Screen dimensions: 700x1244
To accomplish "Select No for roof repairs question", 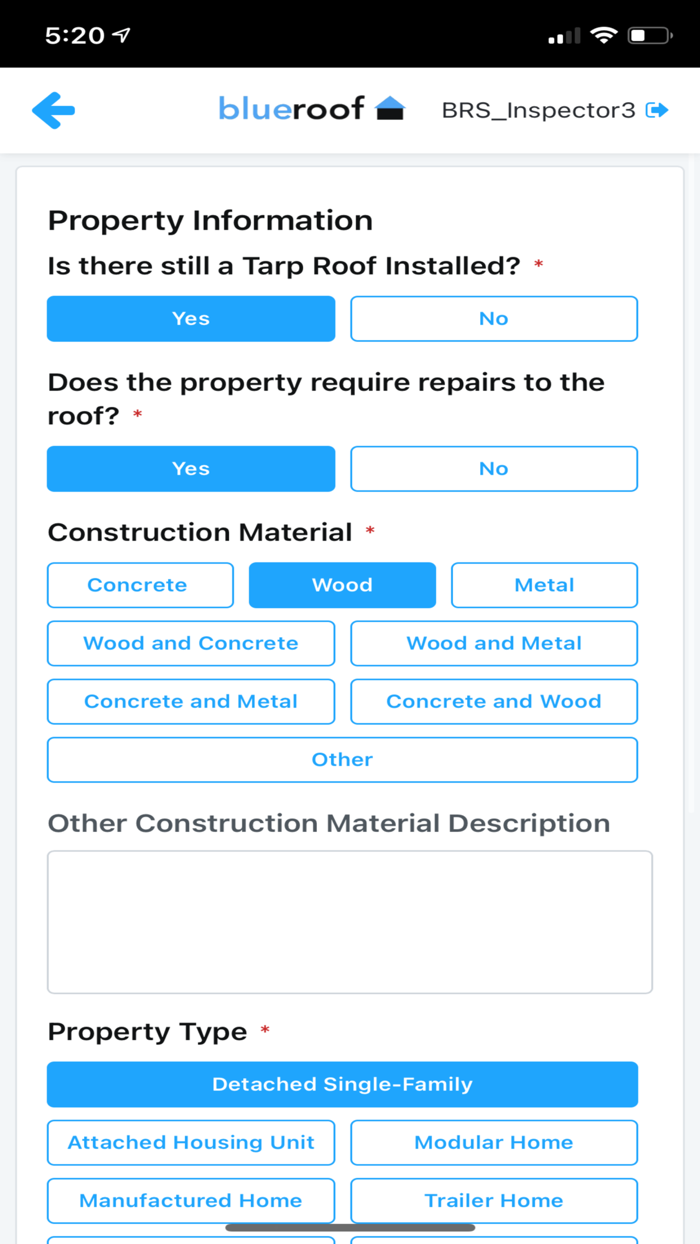I will (493, 468).
